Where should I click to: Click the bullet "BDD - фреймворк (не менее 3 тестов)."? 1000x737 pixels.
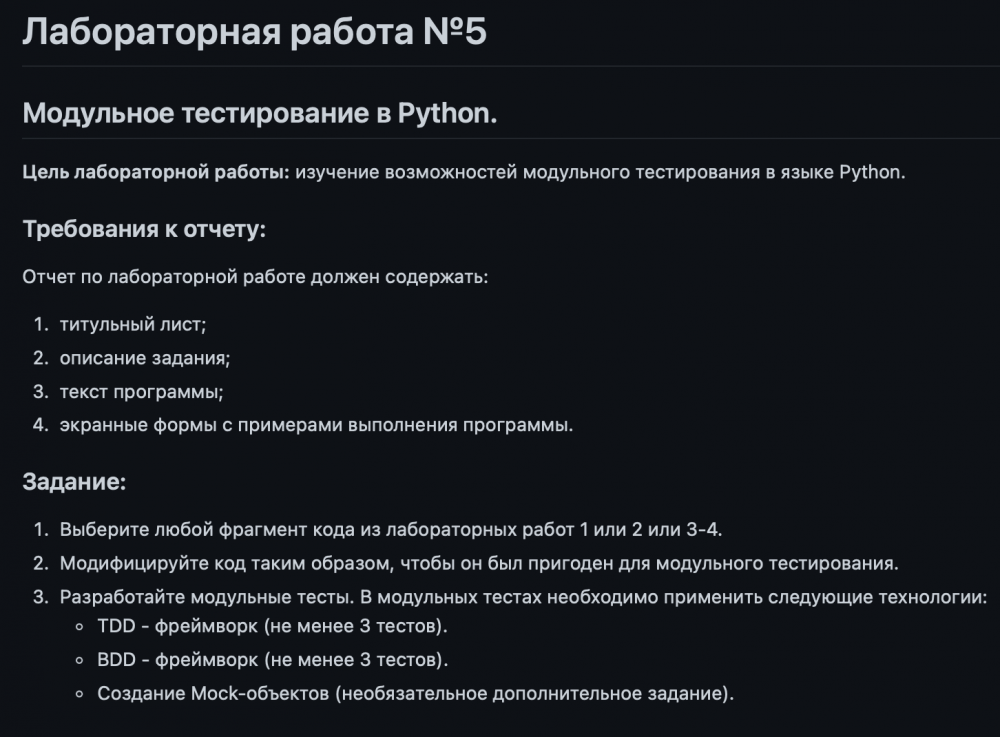click(272, 660)
